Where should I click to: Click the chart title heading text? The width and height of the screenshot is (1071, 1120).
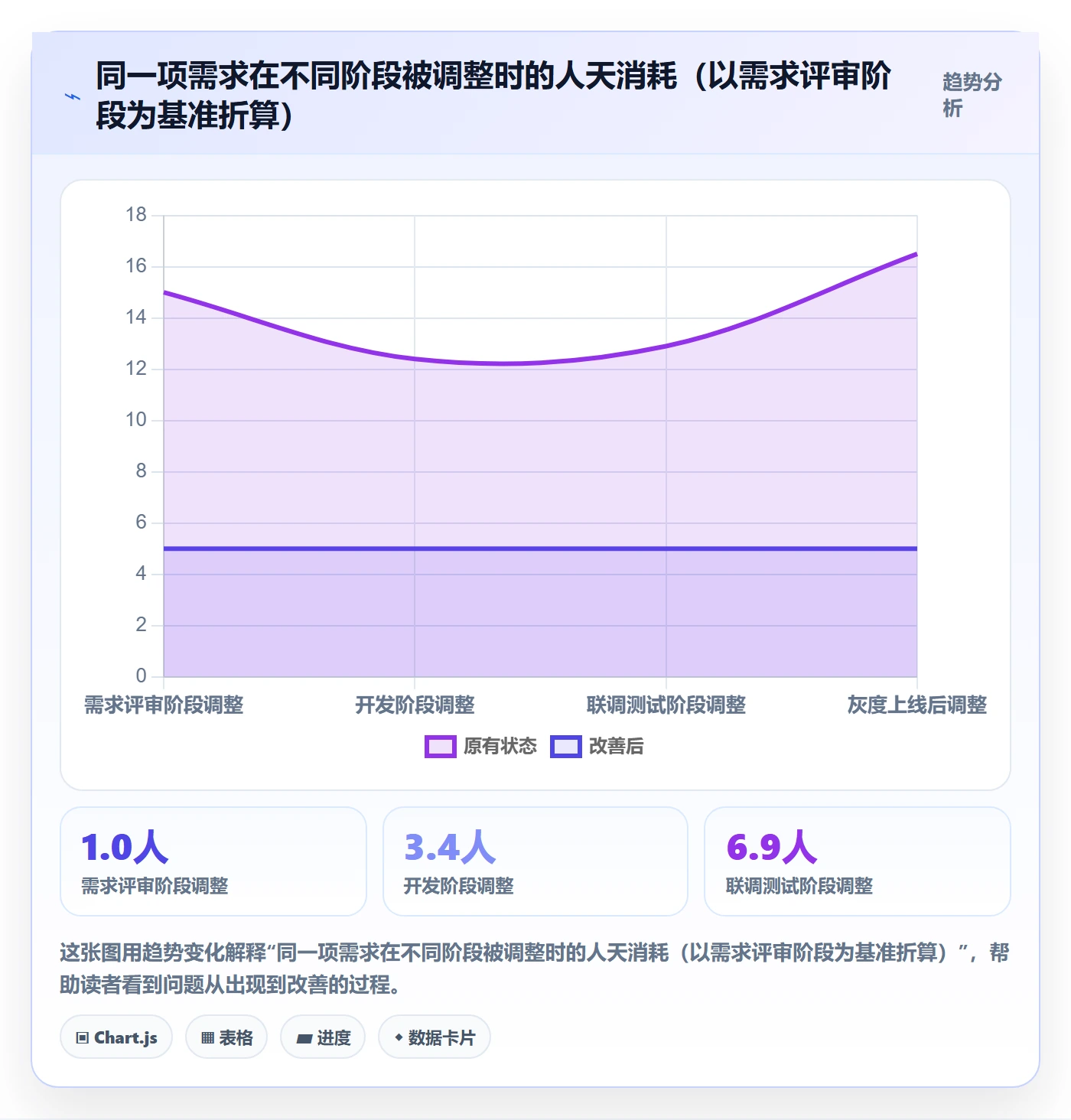coord(493,96)
